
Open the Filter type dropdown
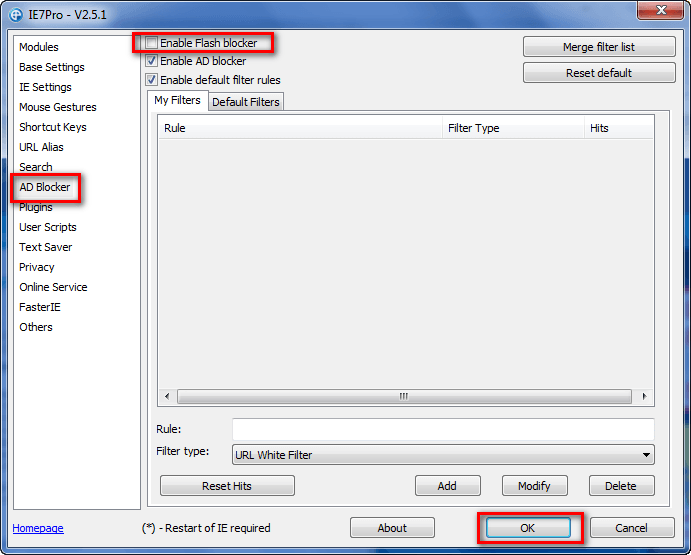[443, 454]
